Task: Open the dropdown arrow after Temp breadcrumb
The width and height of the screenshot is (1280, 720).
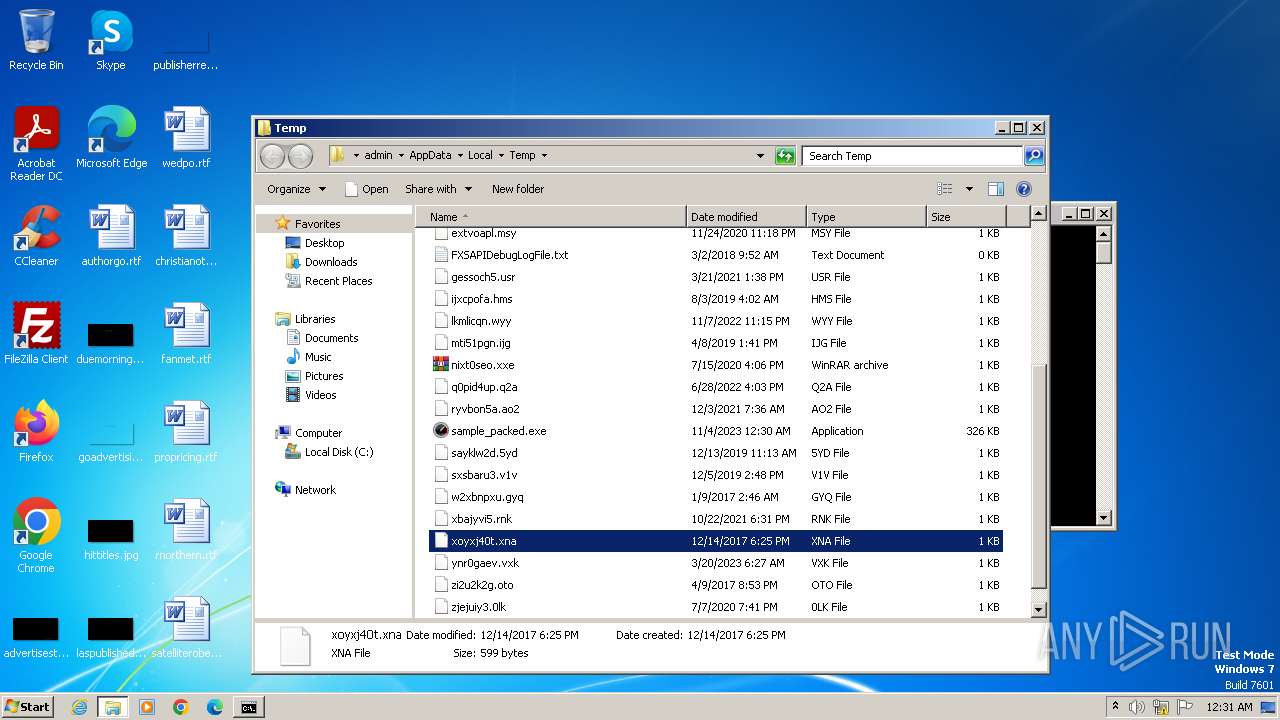Action: [544, 156]
